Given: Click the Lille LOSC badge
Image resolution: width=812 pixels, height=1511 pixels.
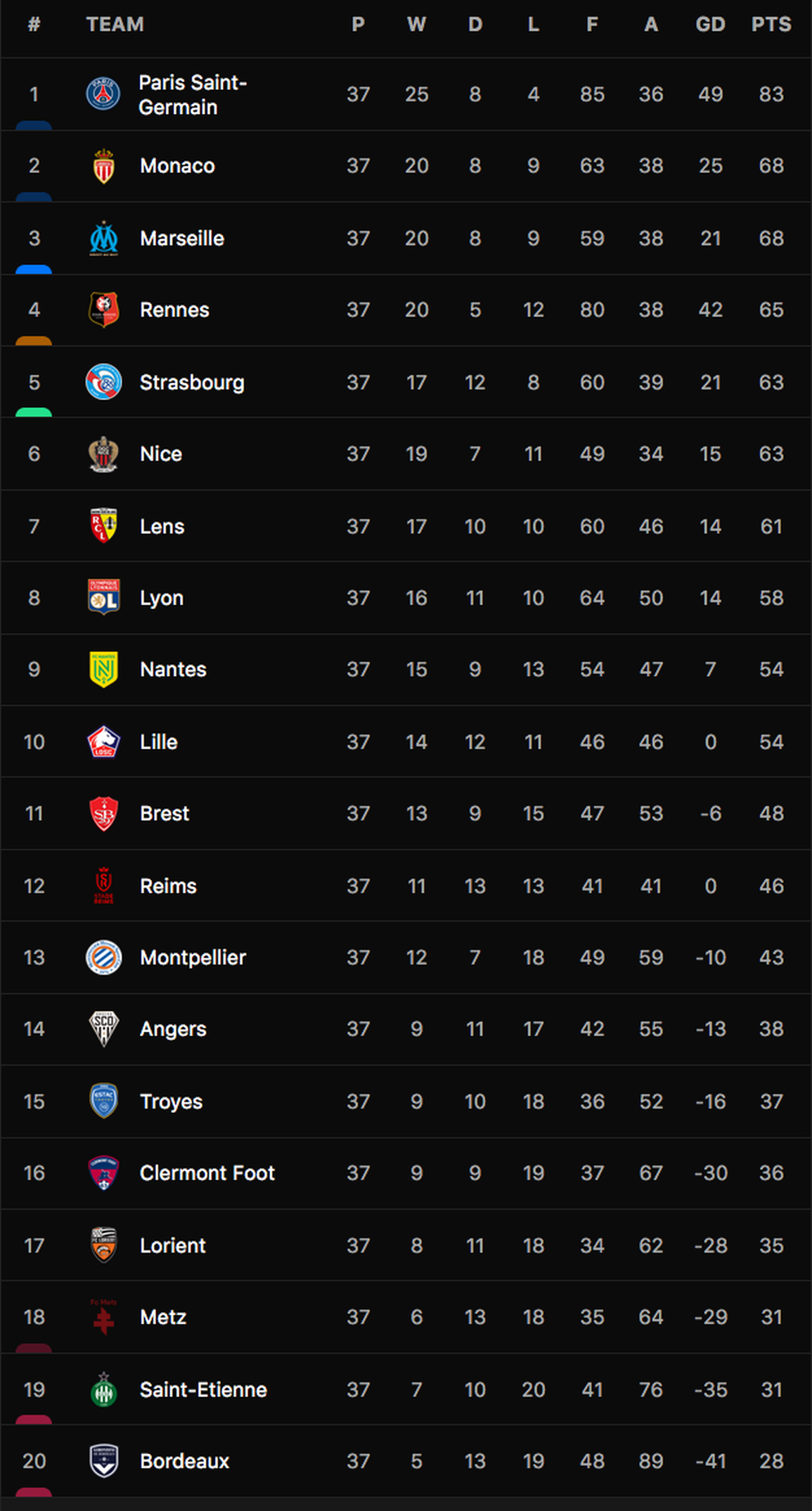Looking at the screenshot, I should 103,741.
